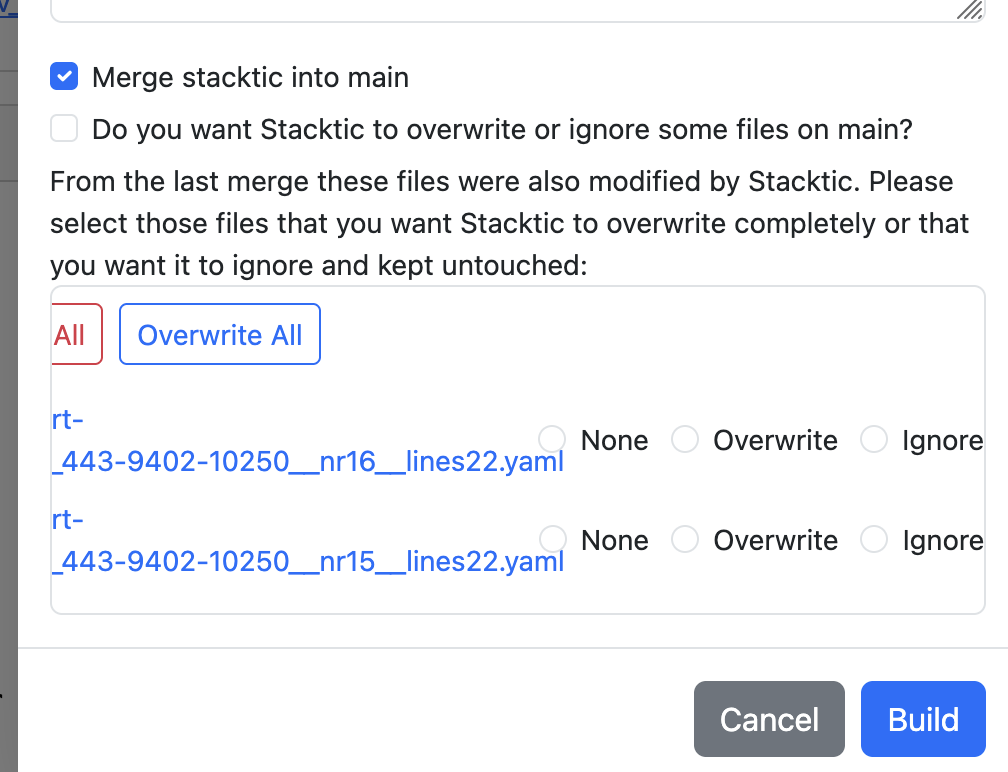This screenshot has height=772, width=1008.
Task: Set the nr16 yaml file to Ignore
Action: pyautogui.click(x=874, y=439)
